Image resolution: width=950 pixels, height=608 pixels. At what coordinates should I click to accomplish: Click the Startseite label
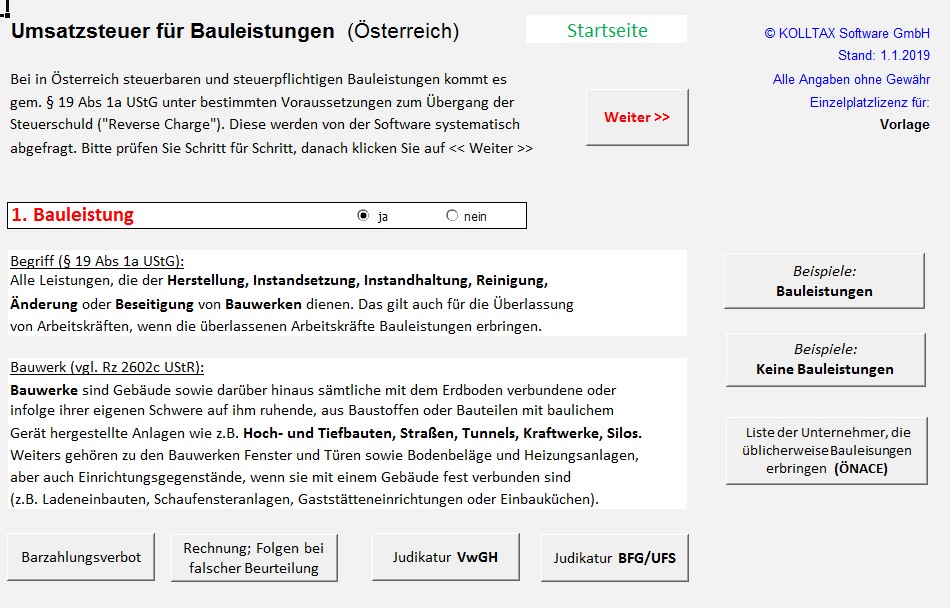click(x=606, y=30)
